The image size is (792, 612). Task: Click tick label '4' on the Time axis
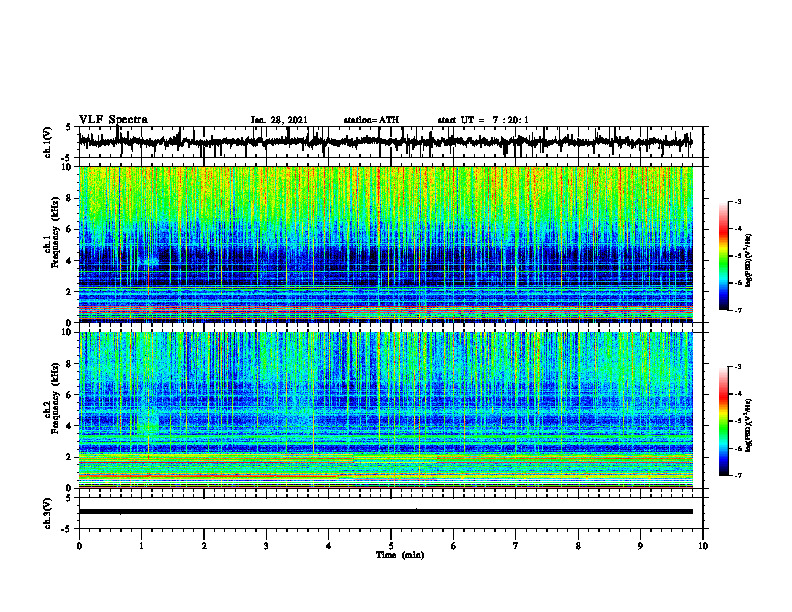pos(329,546)
